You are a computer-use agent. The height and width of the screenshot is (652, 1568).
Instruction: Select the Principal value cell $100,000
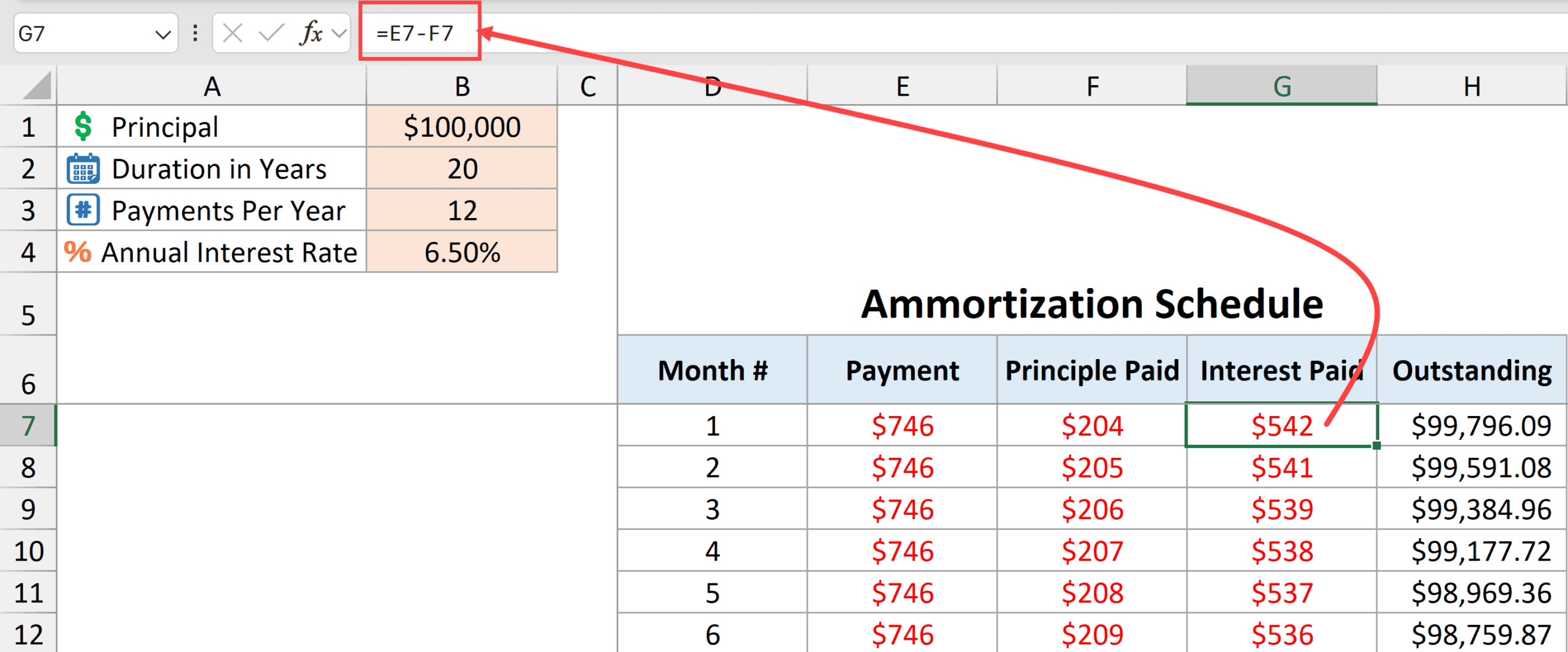coord(462,127)
